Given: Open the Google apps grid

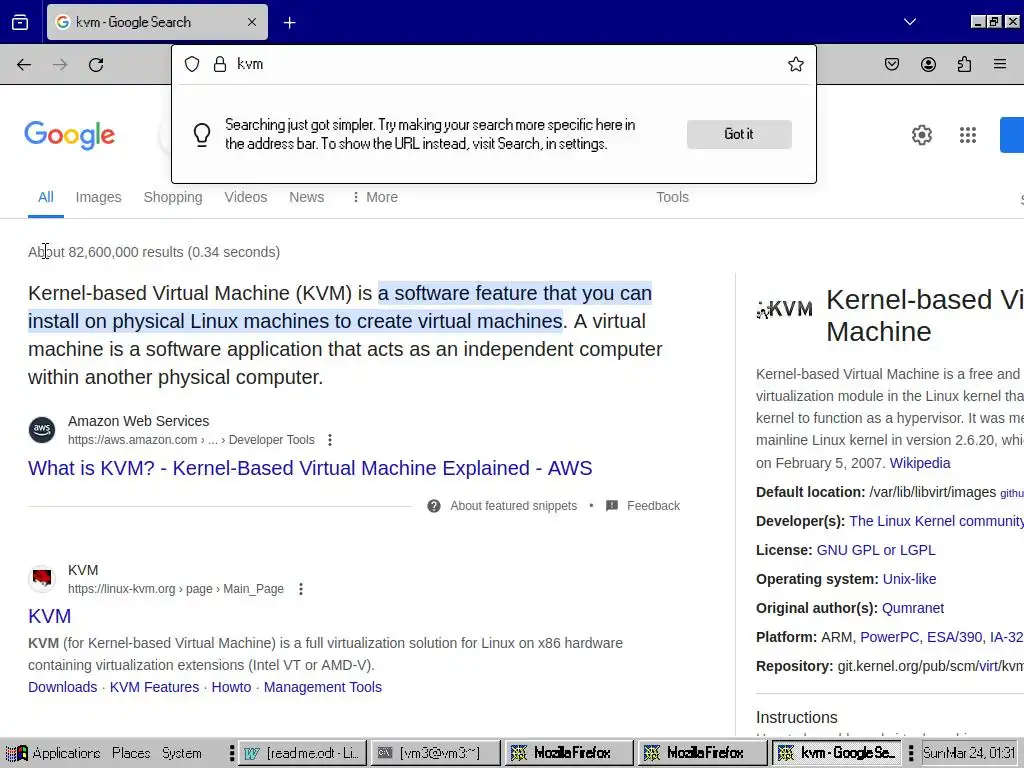Looking at the screenshot, I should pyautogui.click(x=968, y=135).
